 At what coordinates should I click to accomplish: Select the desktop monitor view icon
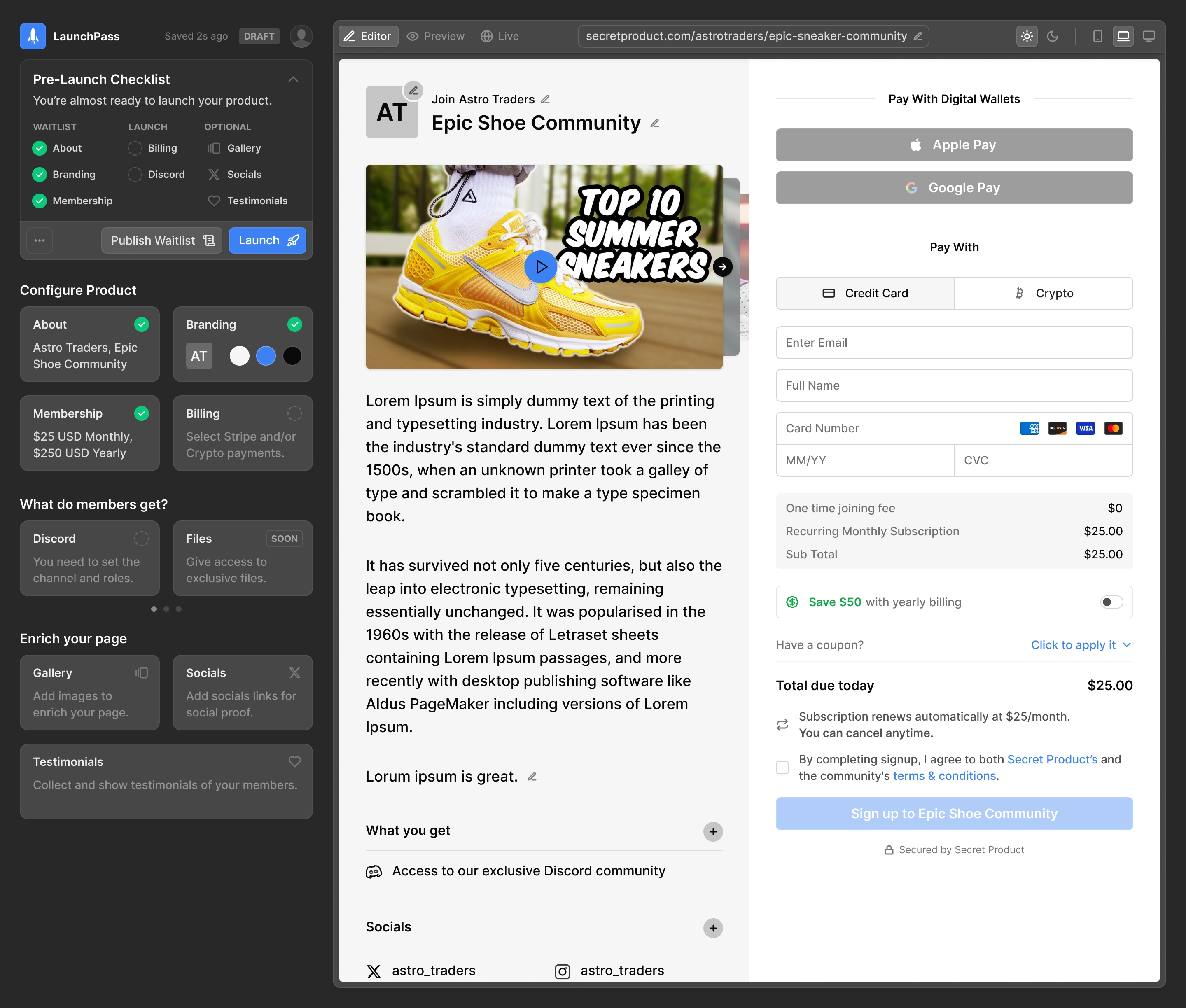[x=1149, y=36]
